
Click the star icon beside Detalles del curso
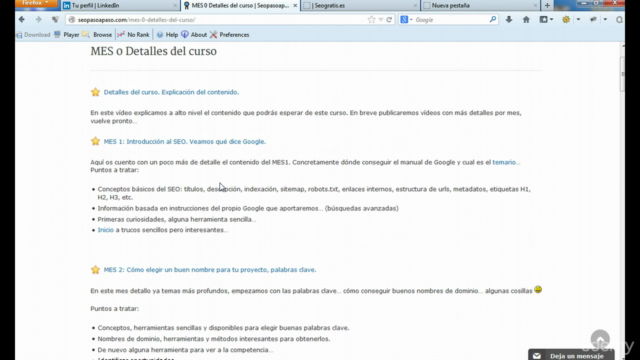coord(95,92)
